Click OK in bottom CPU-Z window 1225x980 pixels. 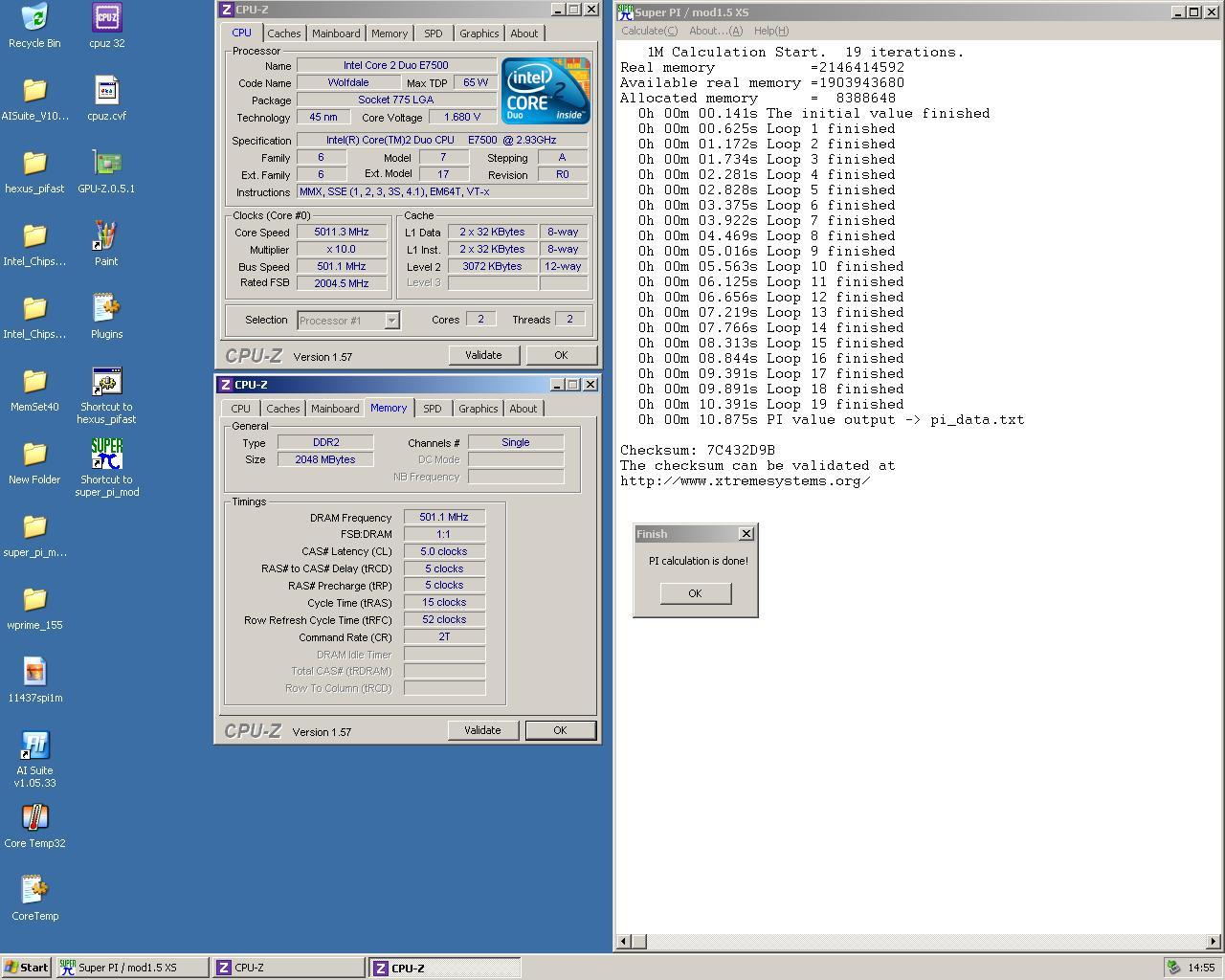(560, 730)
